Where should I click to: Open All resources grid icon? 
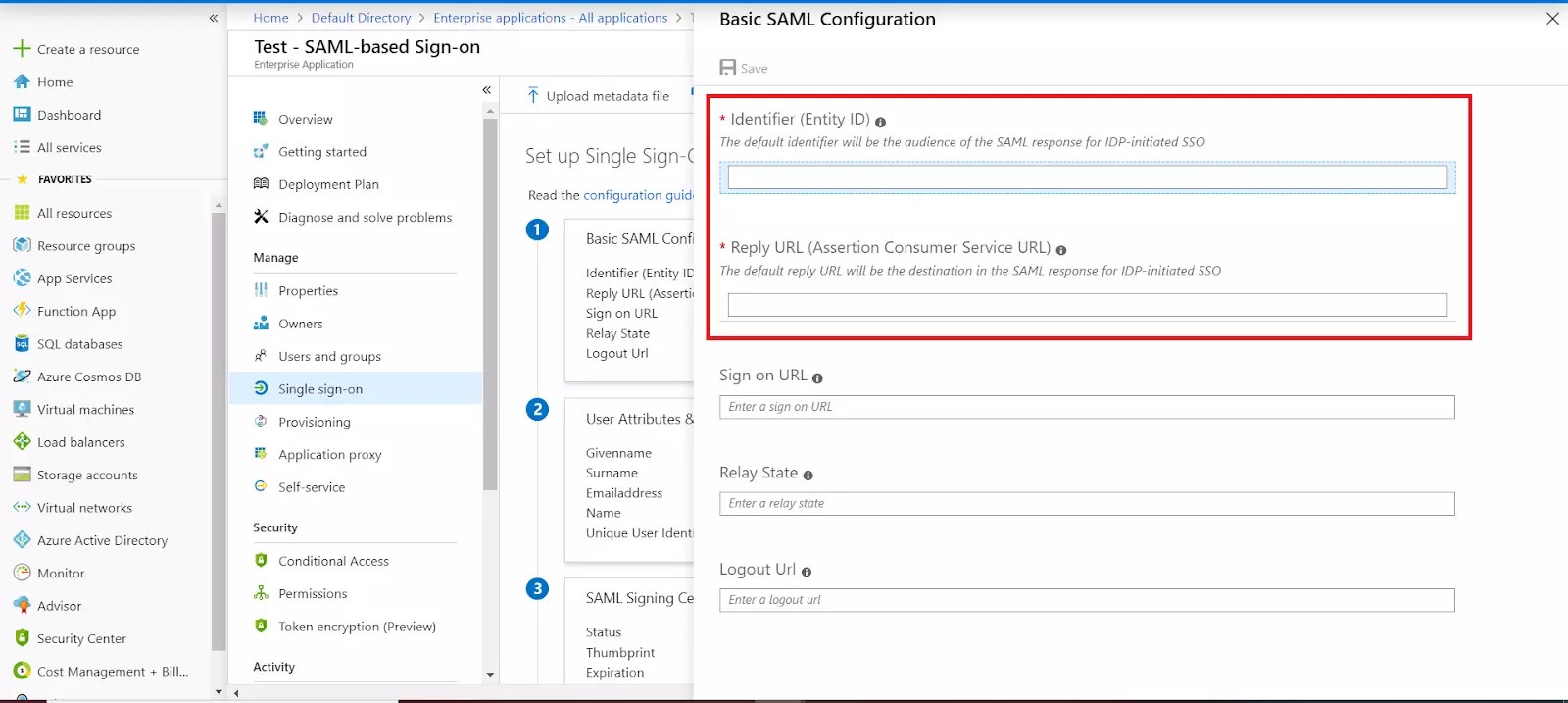22,213
